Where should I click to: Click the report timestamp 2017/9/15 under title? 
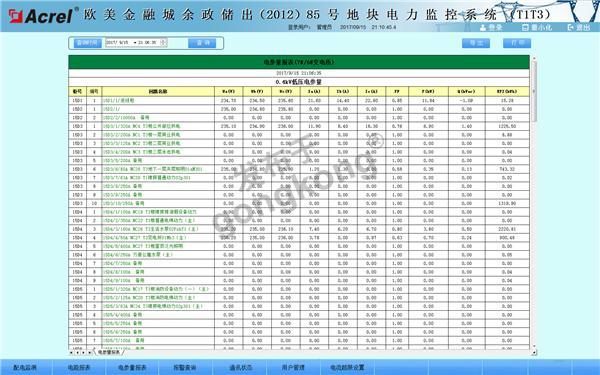tap(299, 73)
